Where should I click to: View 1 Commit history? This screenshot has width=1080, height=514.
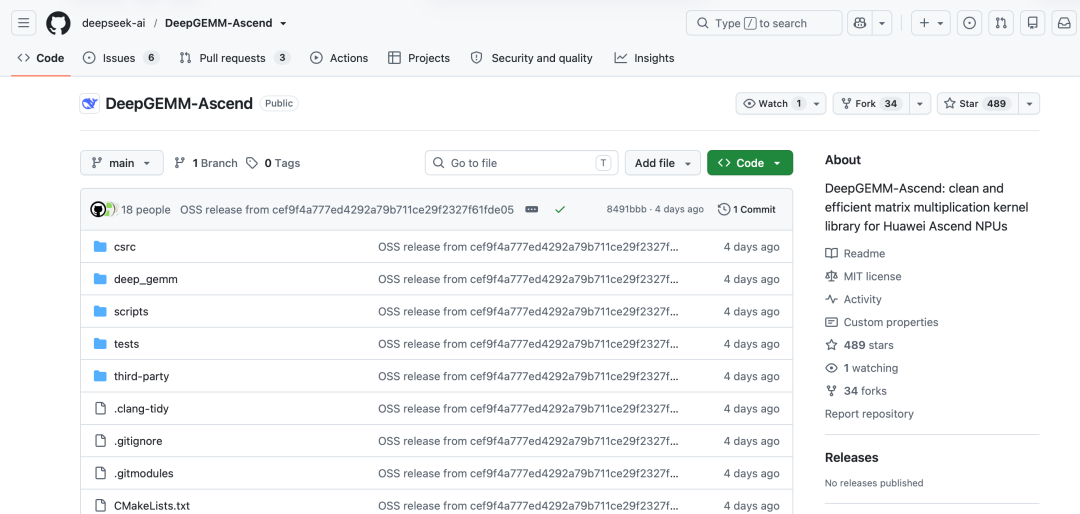[x=747, y=209]
